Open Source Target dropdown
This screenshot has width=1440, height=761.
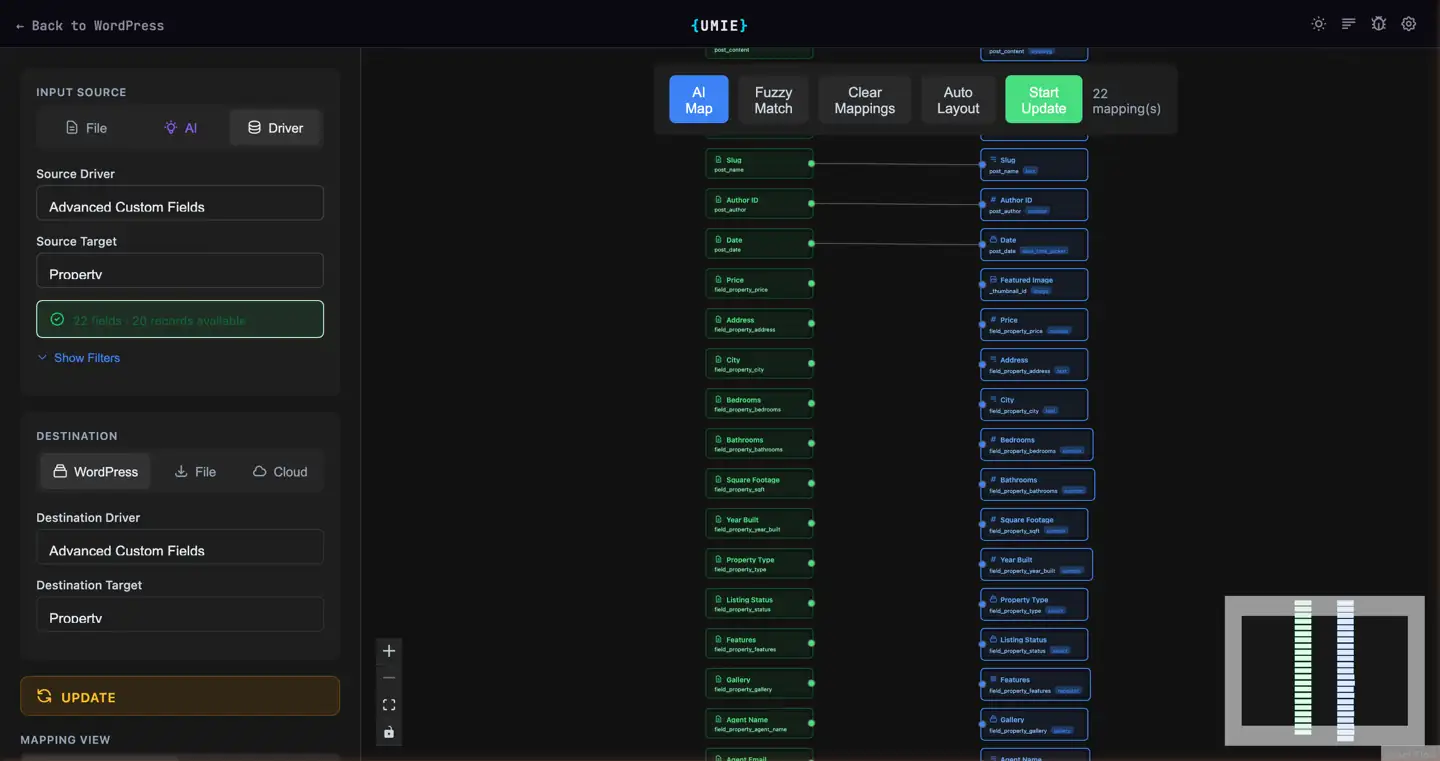(180, 271)
